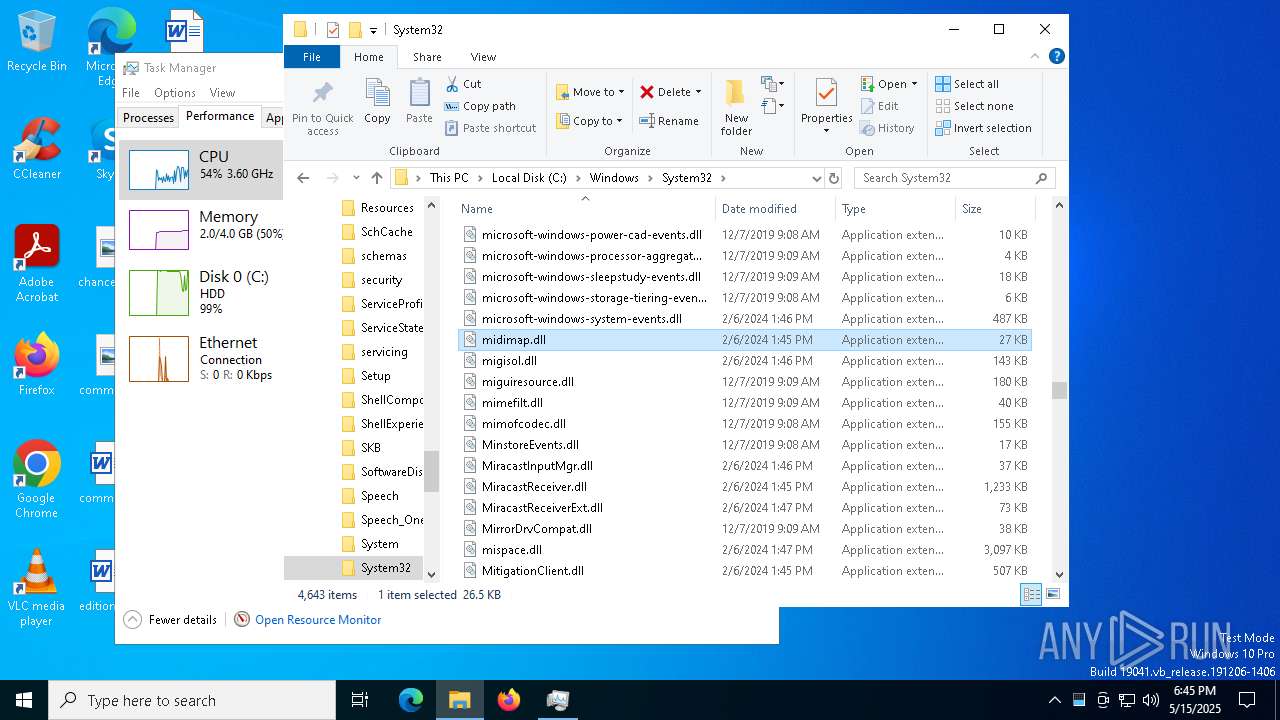
Task: Click Copy path in Clipboard group
Action: pos(480,106)
